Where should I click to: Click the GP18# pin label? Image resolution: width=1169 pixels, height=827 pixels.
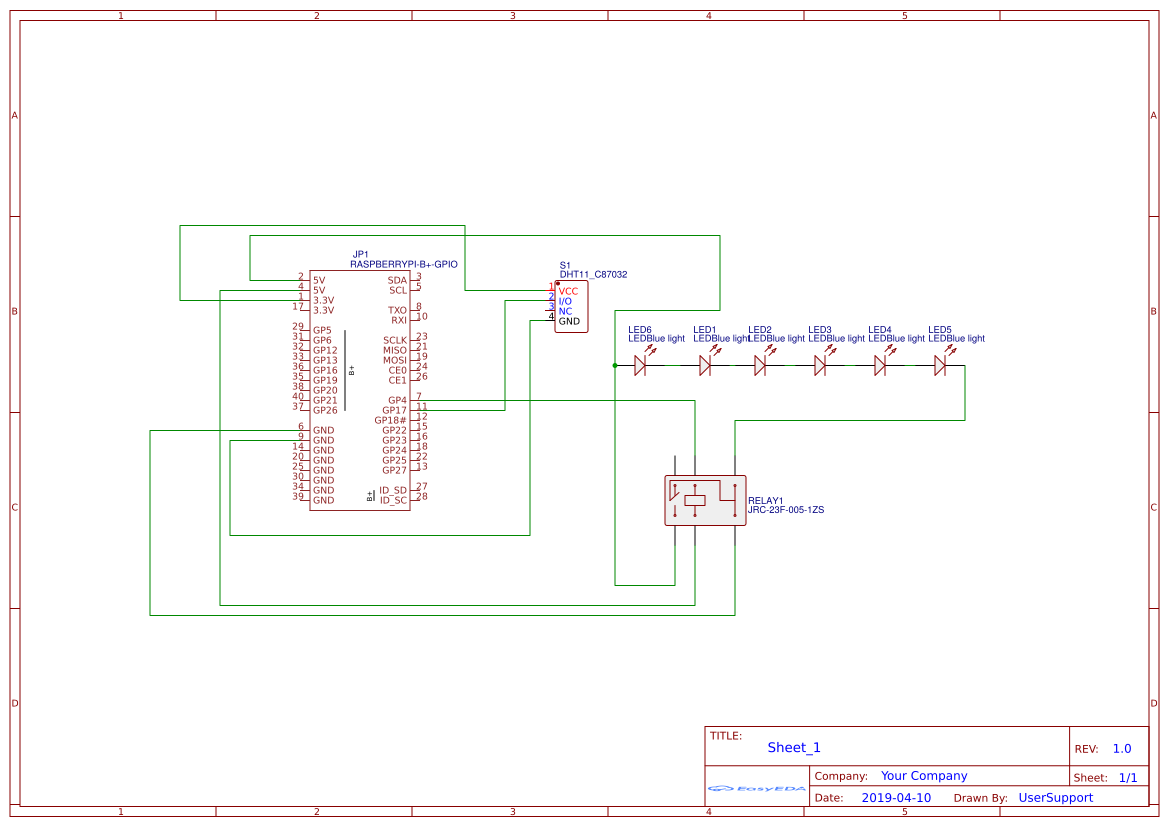click(391, 421)
